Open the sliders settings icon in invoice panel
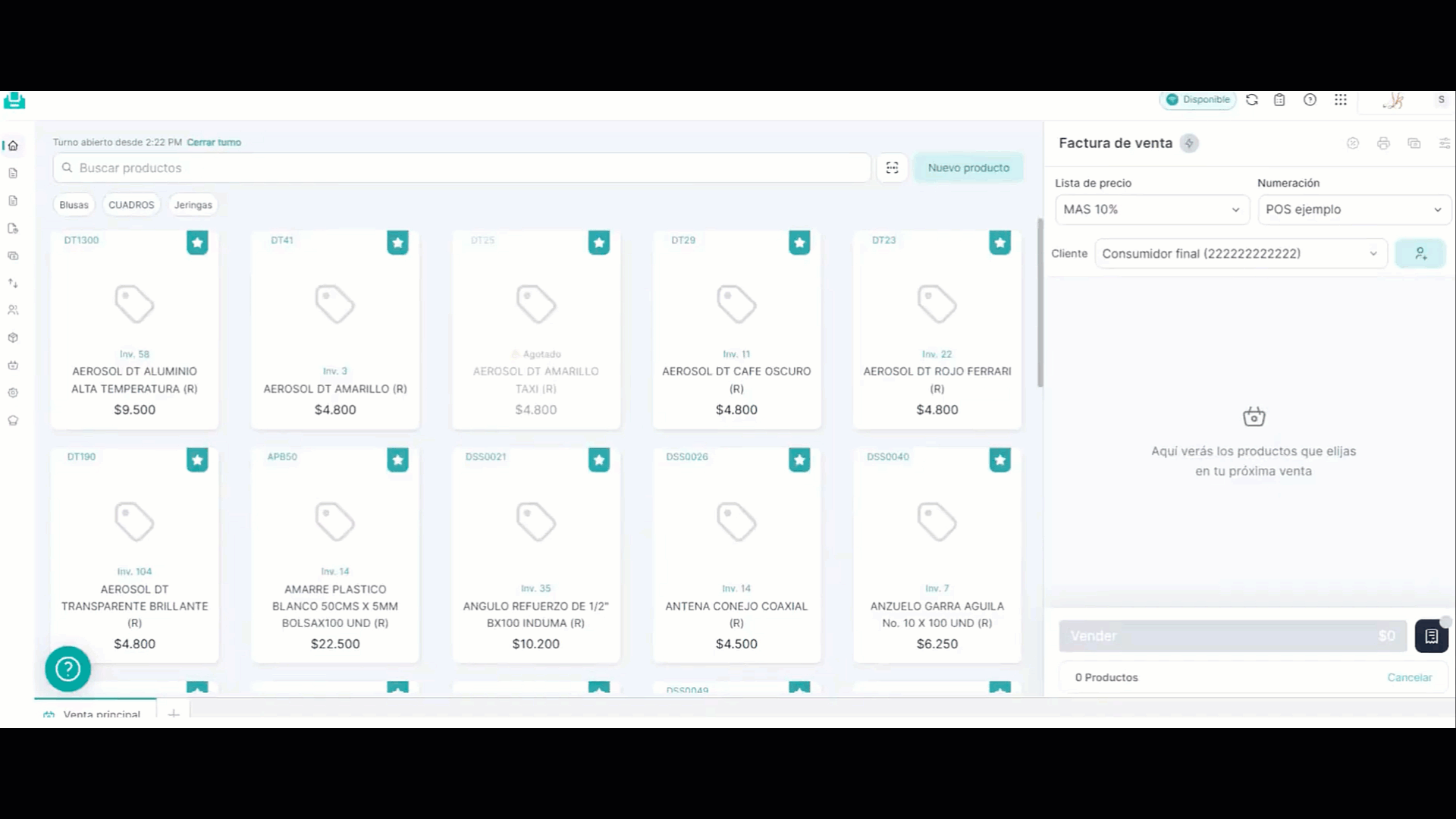 [1445, 143]
